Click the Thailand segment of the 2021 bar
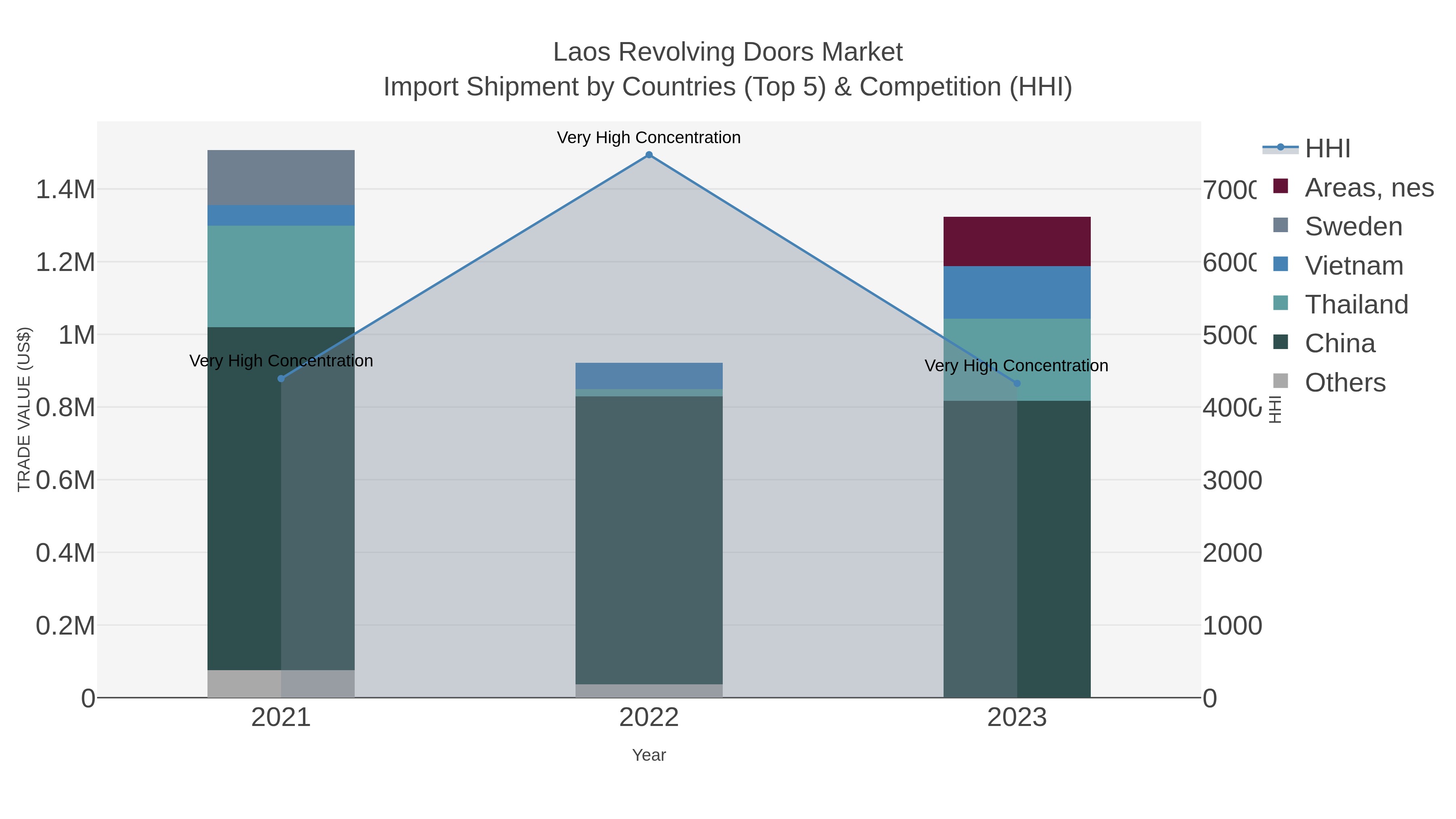 coord(281,276)
